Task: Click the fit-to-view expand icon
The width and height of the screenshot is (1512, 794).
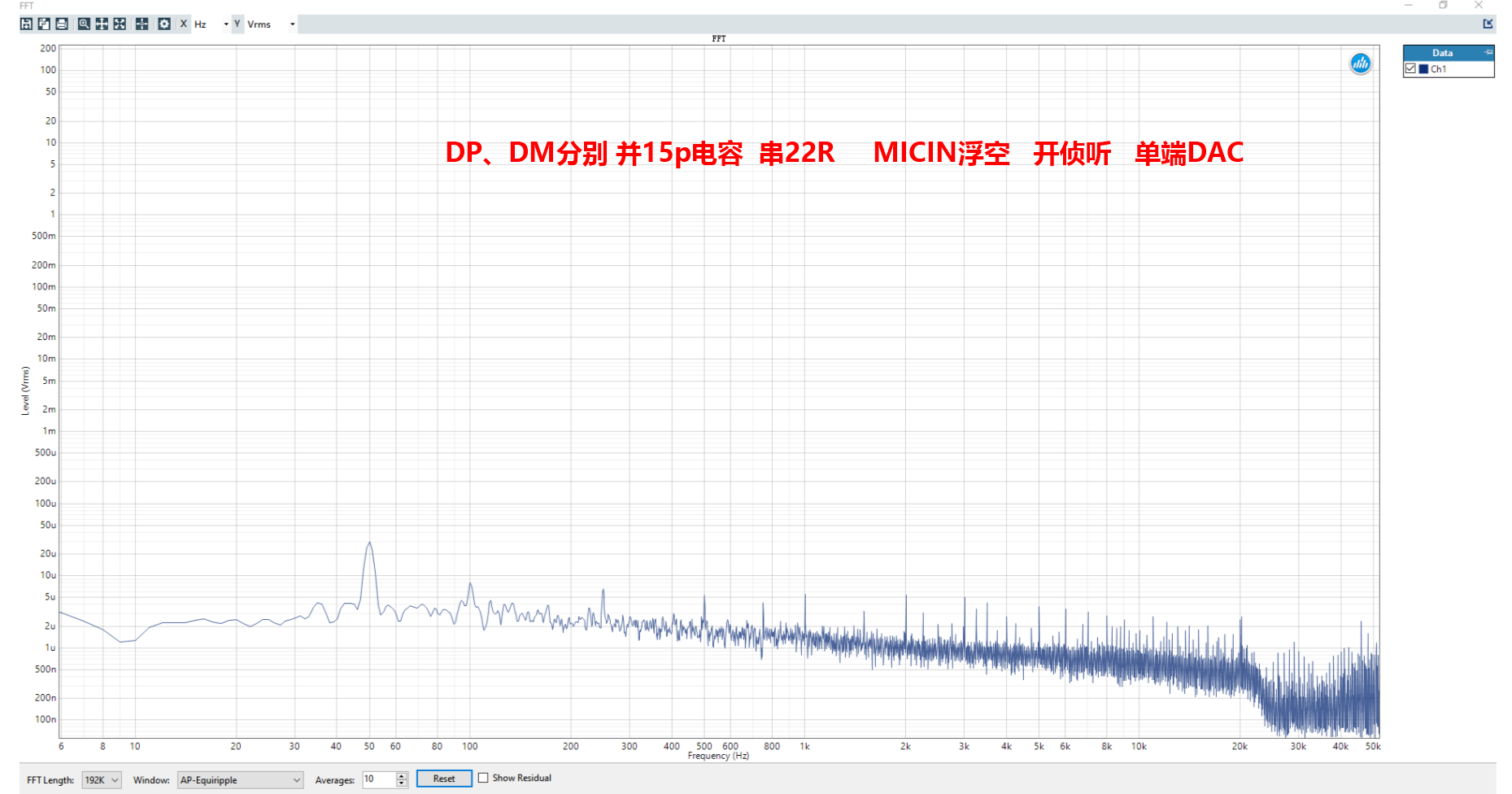Action: tap(120, 24)
